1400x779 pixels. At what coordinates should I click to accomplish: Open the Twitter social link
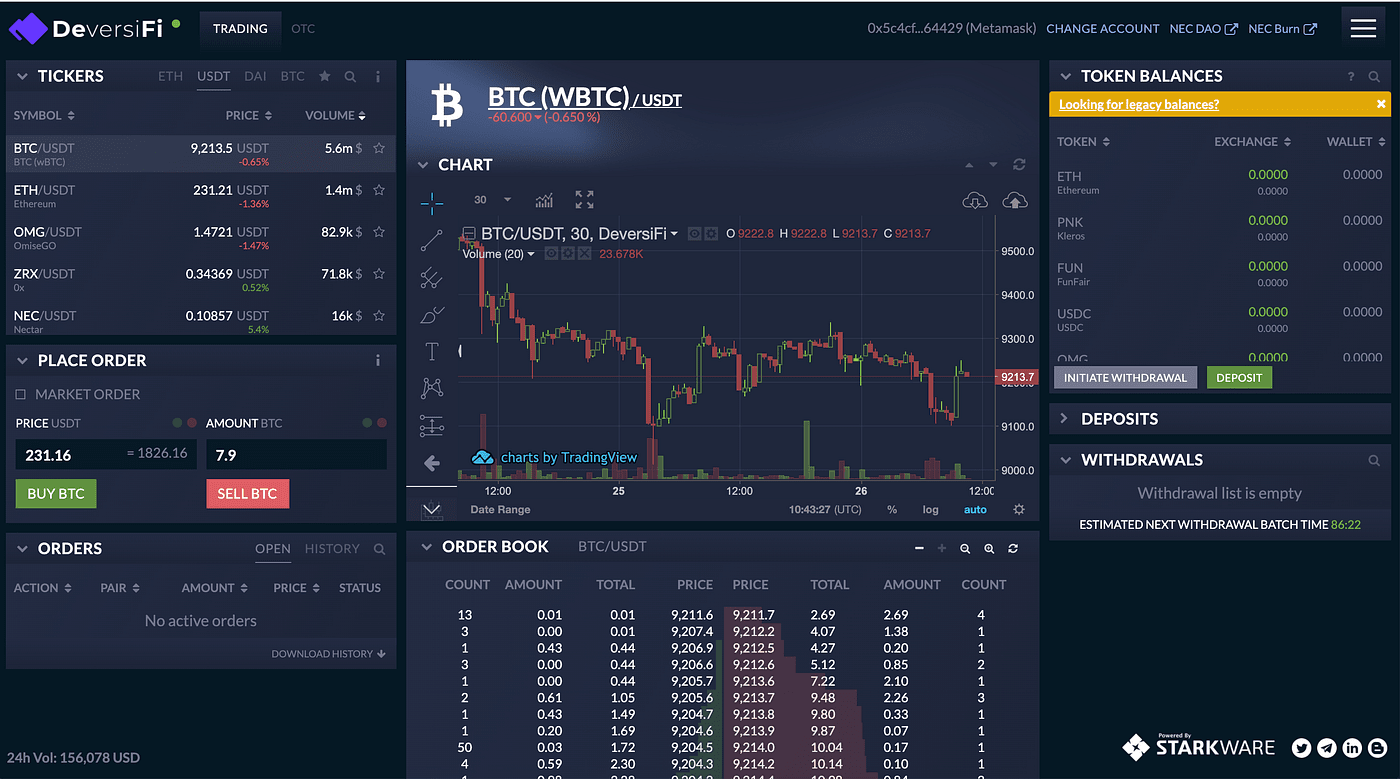click(x=1301, y=747)
